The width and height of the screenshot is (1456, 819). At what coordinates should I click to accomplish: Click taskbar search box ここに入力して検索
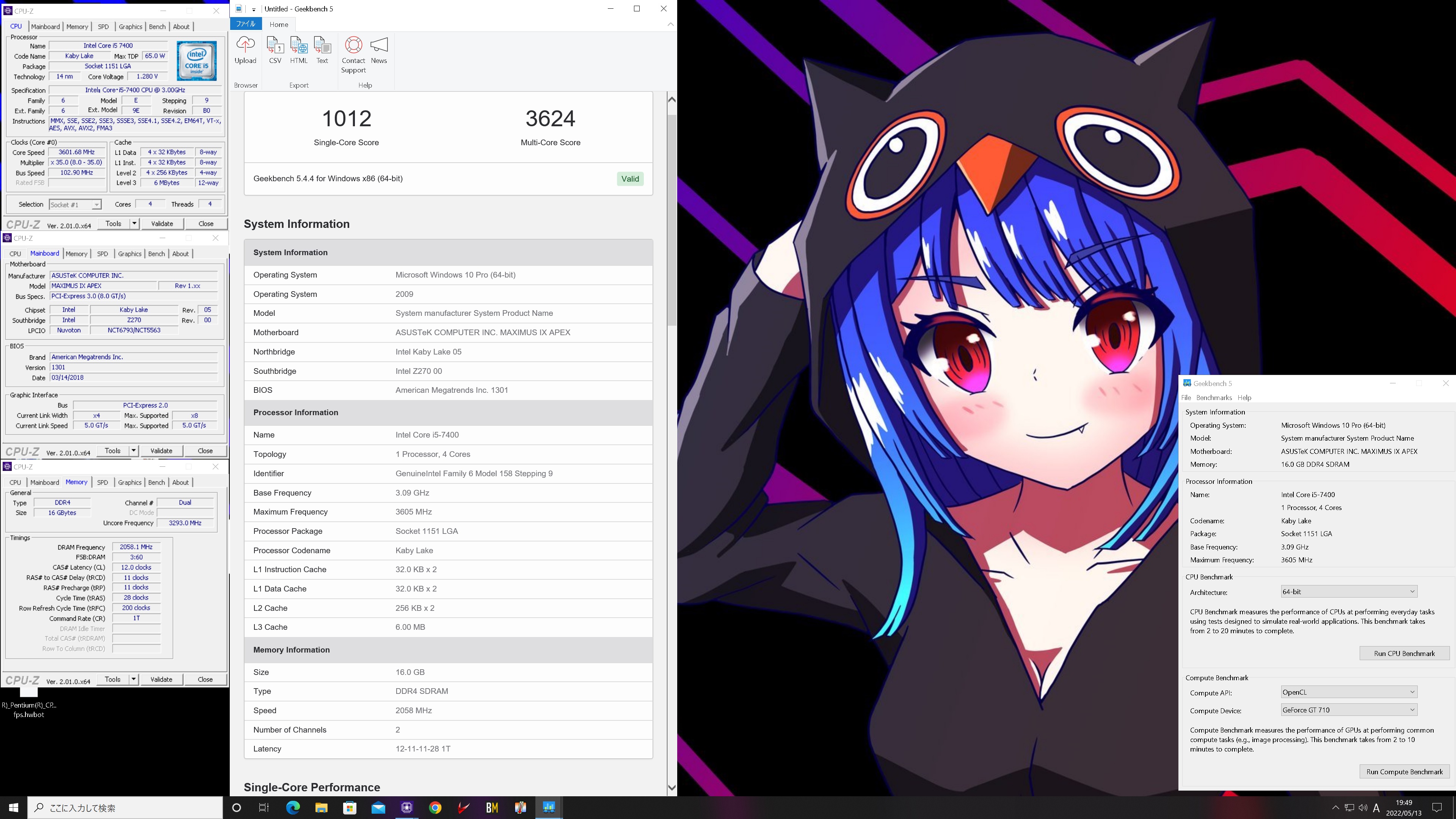coord(126,808)
